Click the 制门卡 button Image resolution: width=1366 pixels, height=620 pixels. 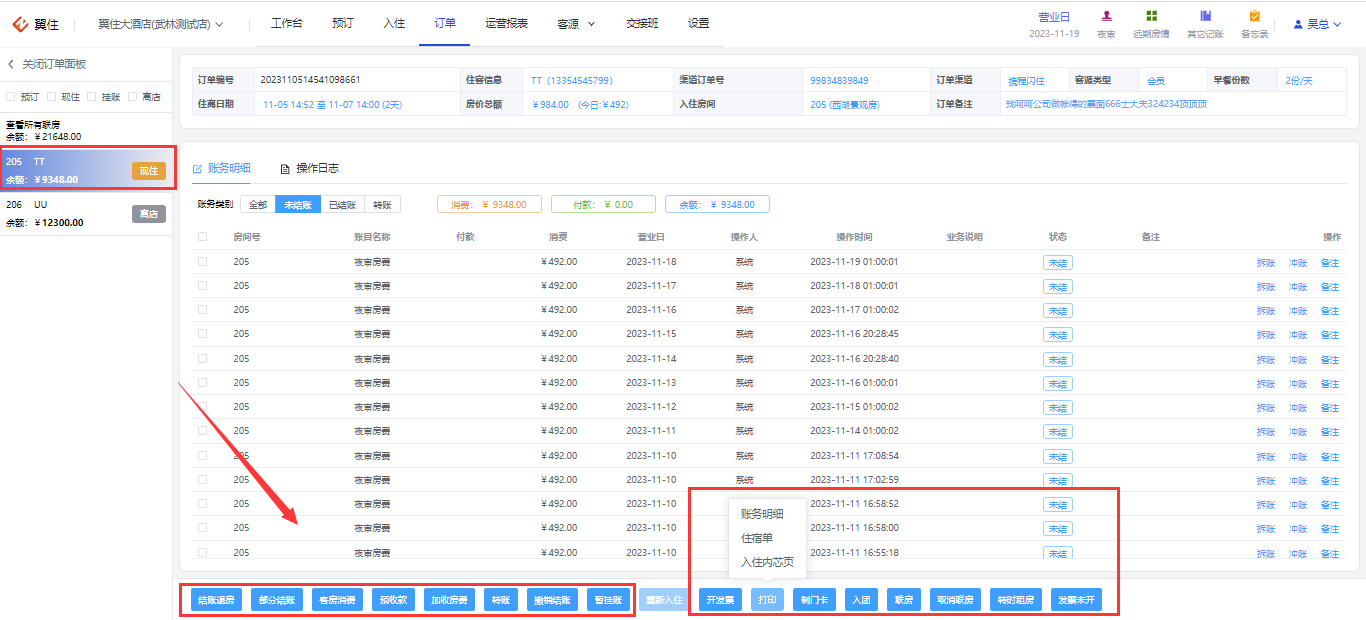pos(814,600)
